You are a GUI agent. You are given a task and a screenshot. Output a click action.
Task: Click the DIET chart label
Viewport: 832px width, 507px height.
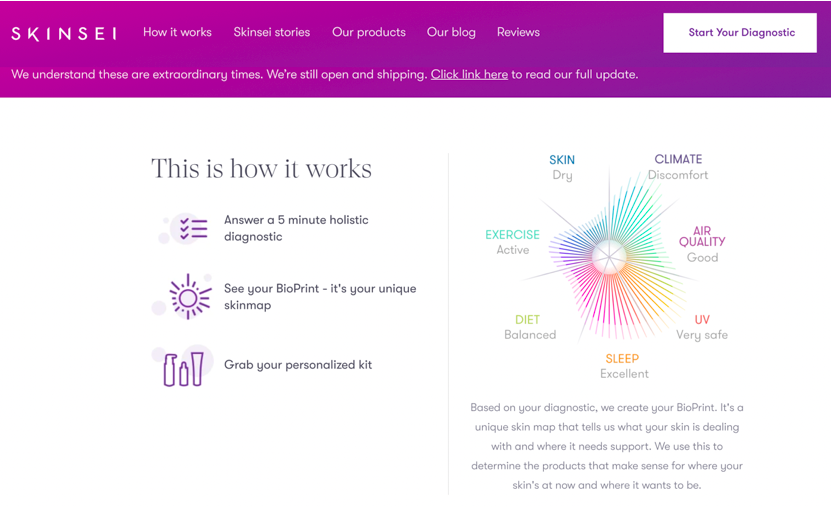pos(528,320)
